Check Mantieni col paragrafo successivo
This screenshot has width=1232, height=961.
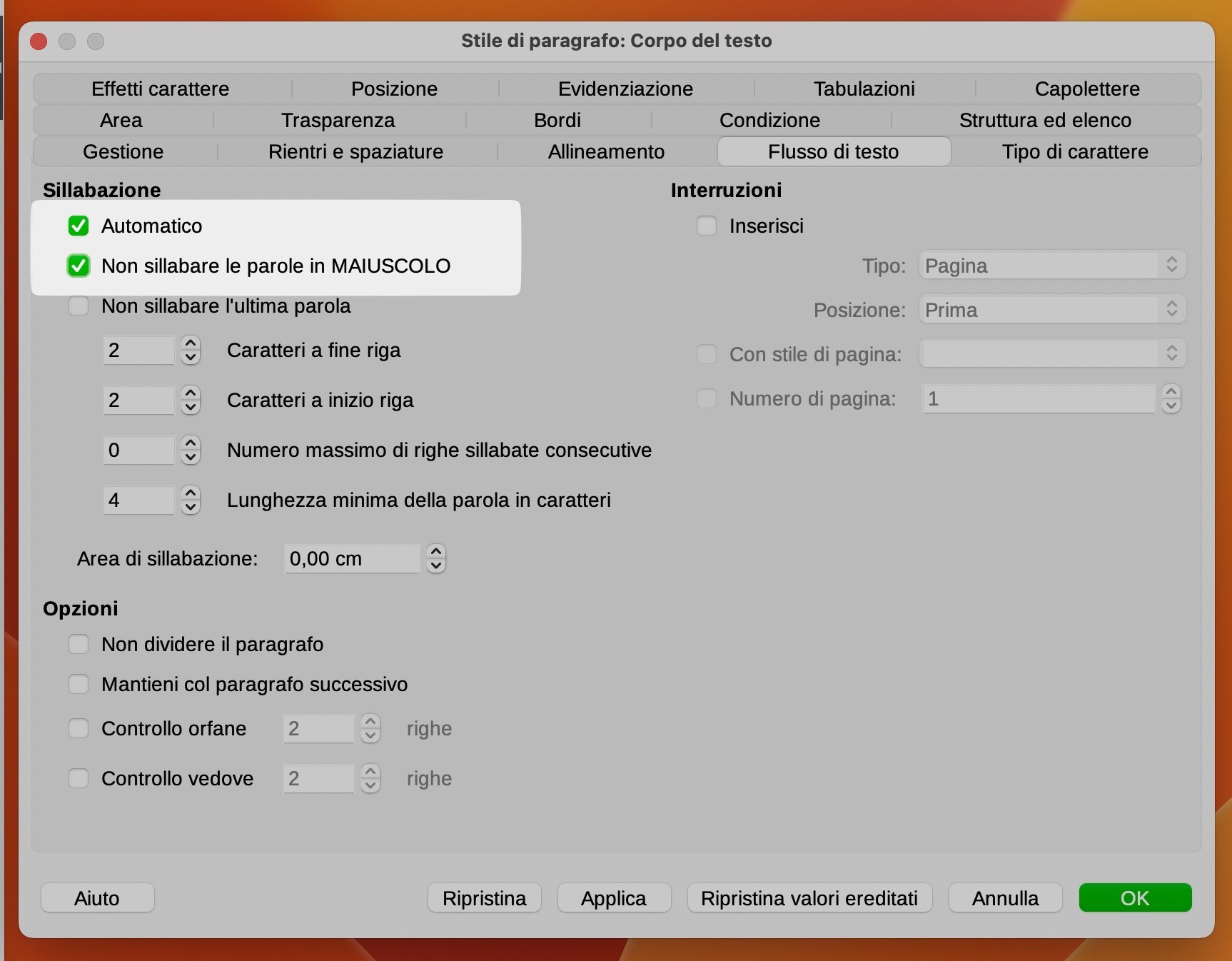[79, 684]
